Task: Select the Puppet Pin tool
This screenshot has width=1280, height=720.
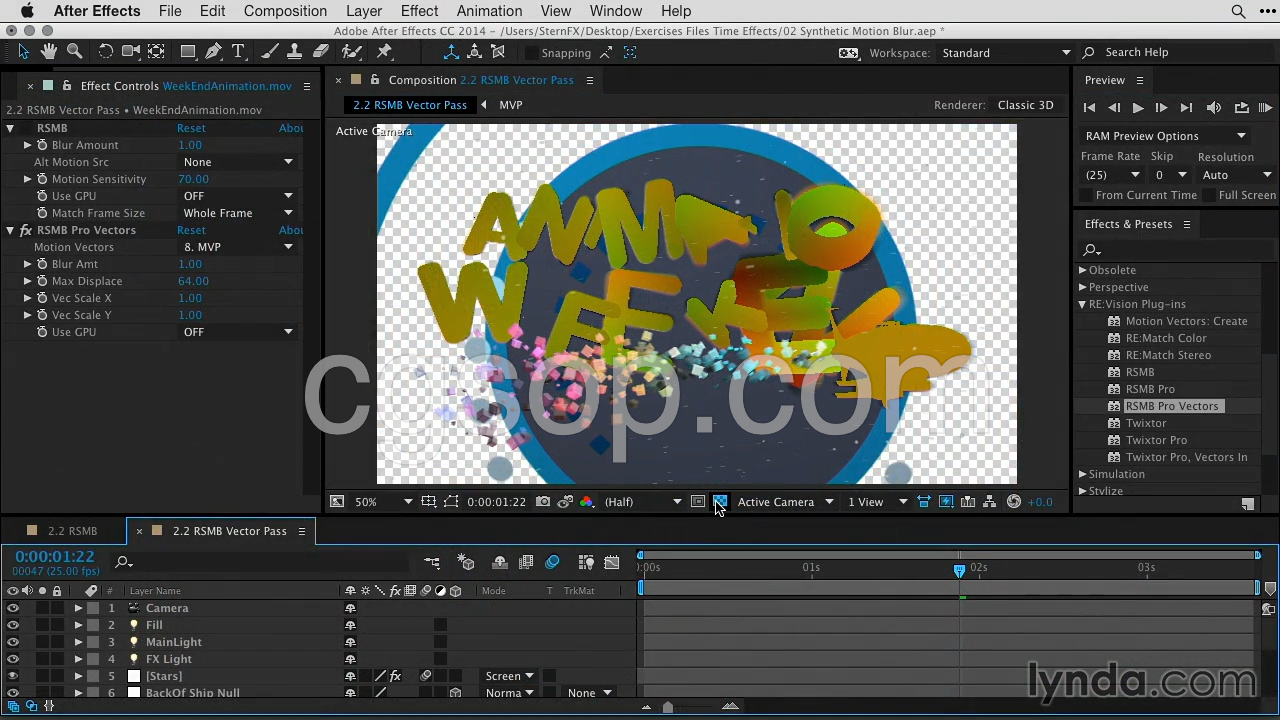Action: 385,52
